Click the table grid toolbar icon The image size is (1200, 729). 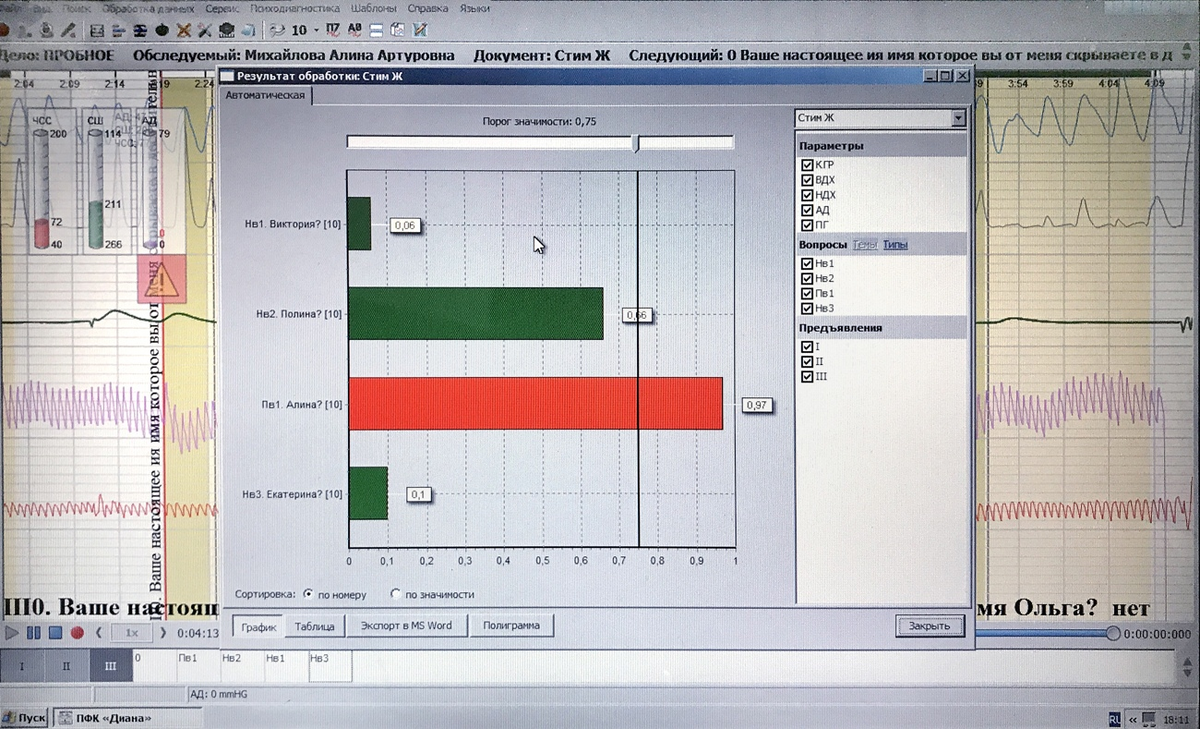96,31
